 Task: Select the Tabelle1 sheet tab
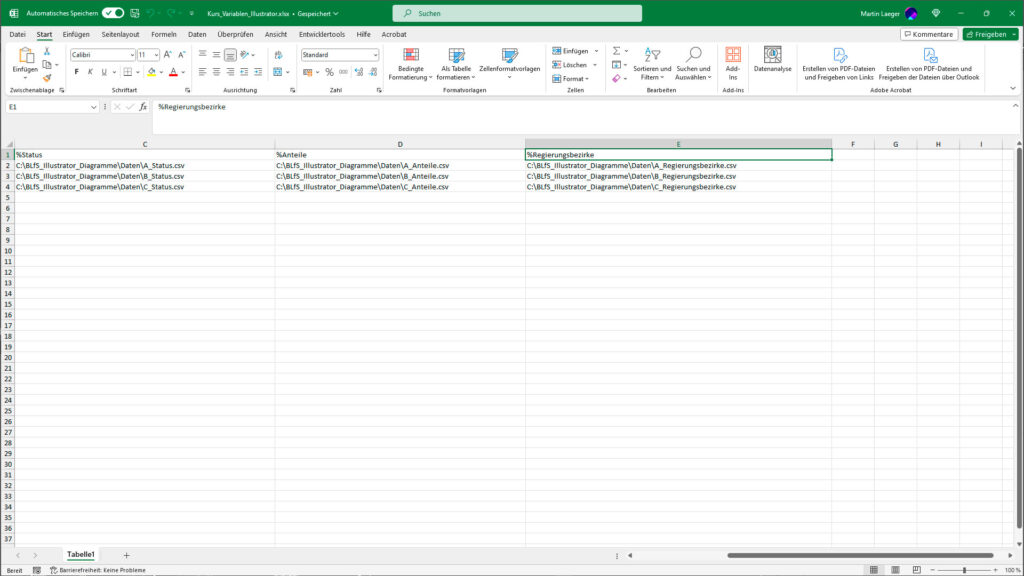80,554
